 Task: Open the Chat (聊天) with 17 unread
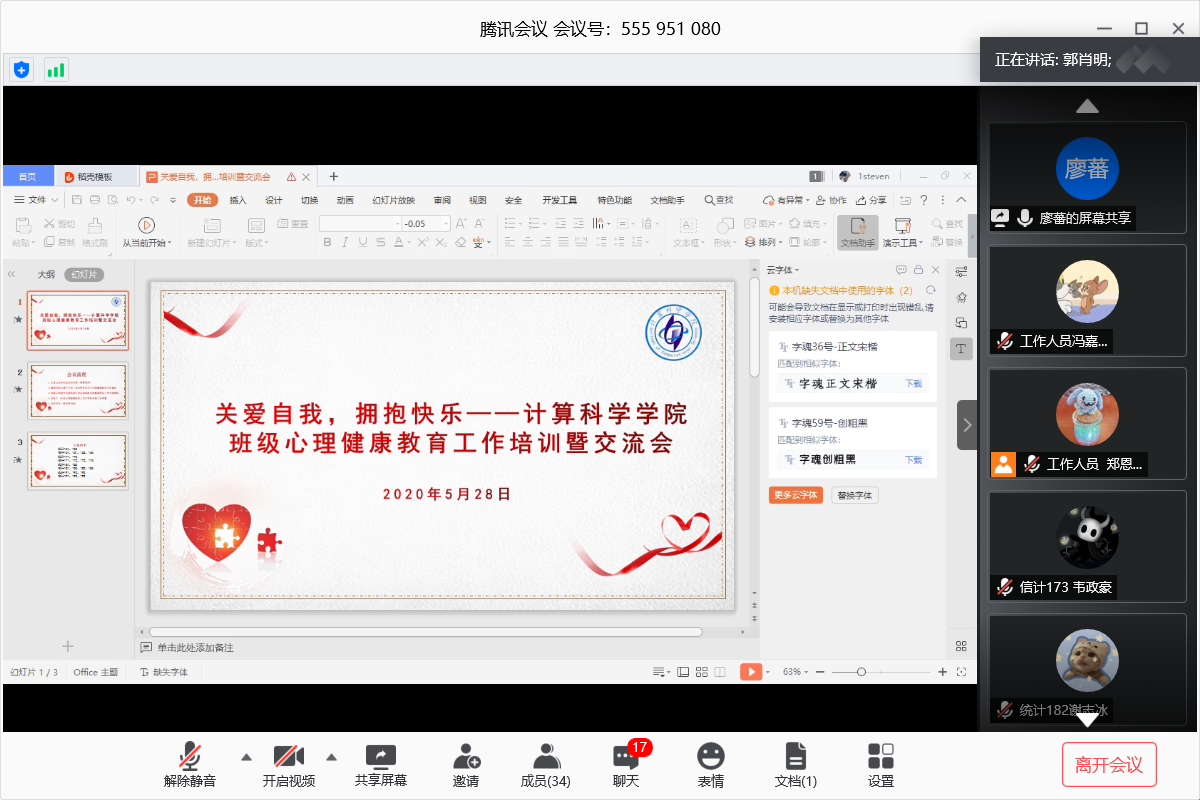coord(626,766)
